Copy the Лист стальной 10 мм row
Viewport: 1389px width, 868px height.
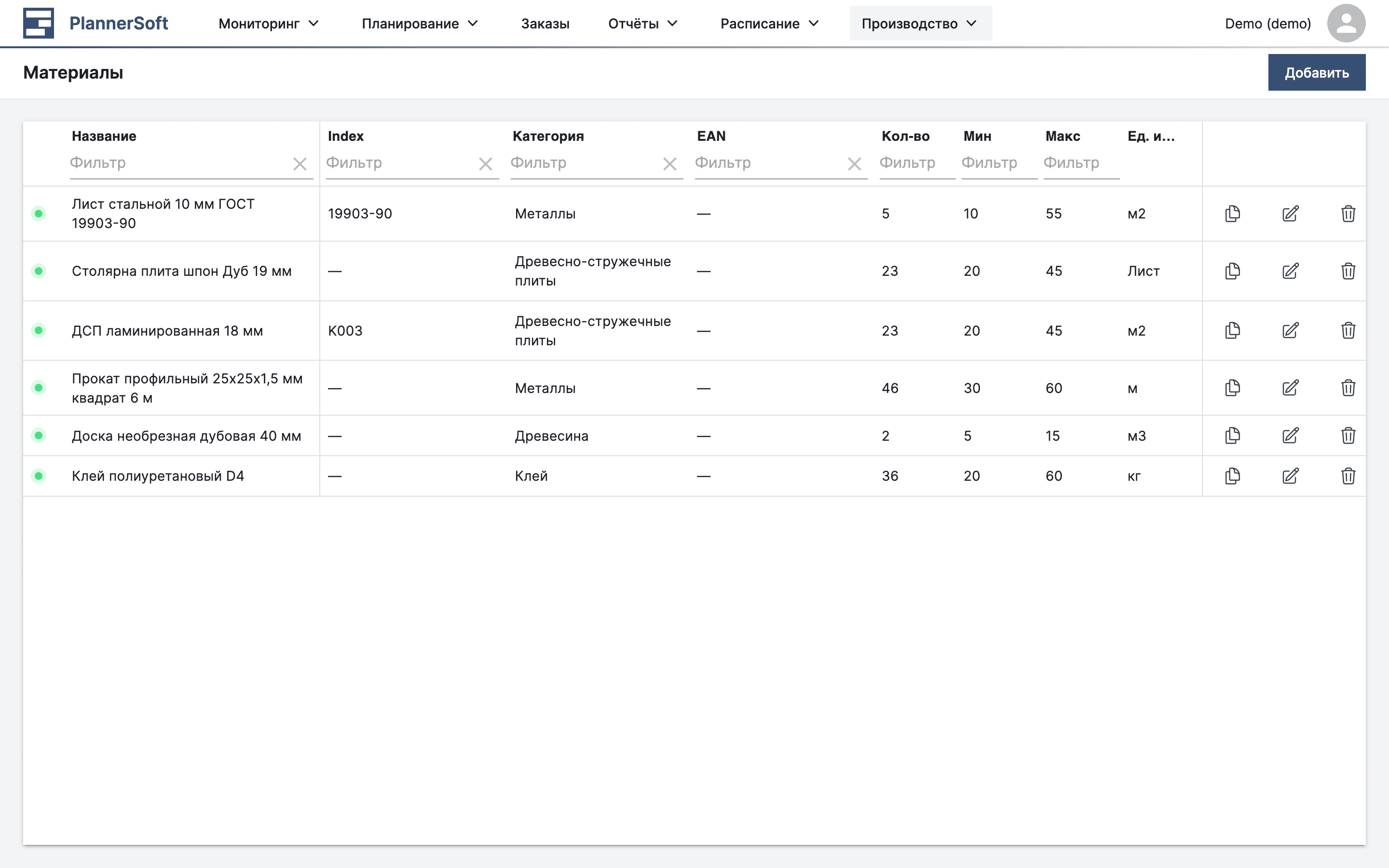coord(1232,214)
